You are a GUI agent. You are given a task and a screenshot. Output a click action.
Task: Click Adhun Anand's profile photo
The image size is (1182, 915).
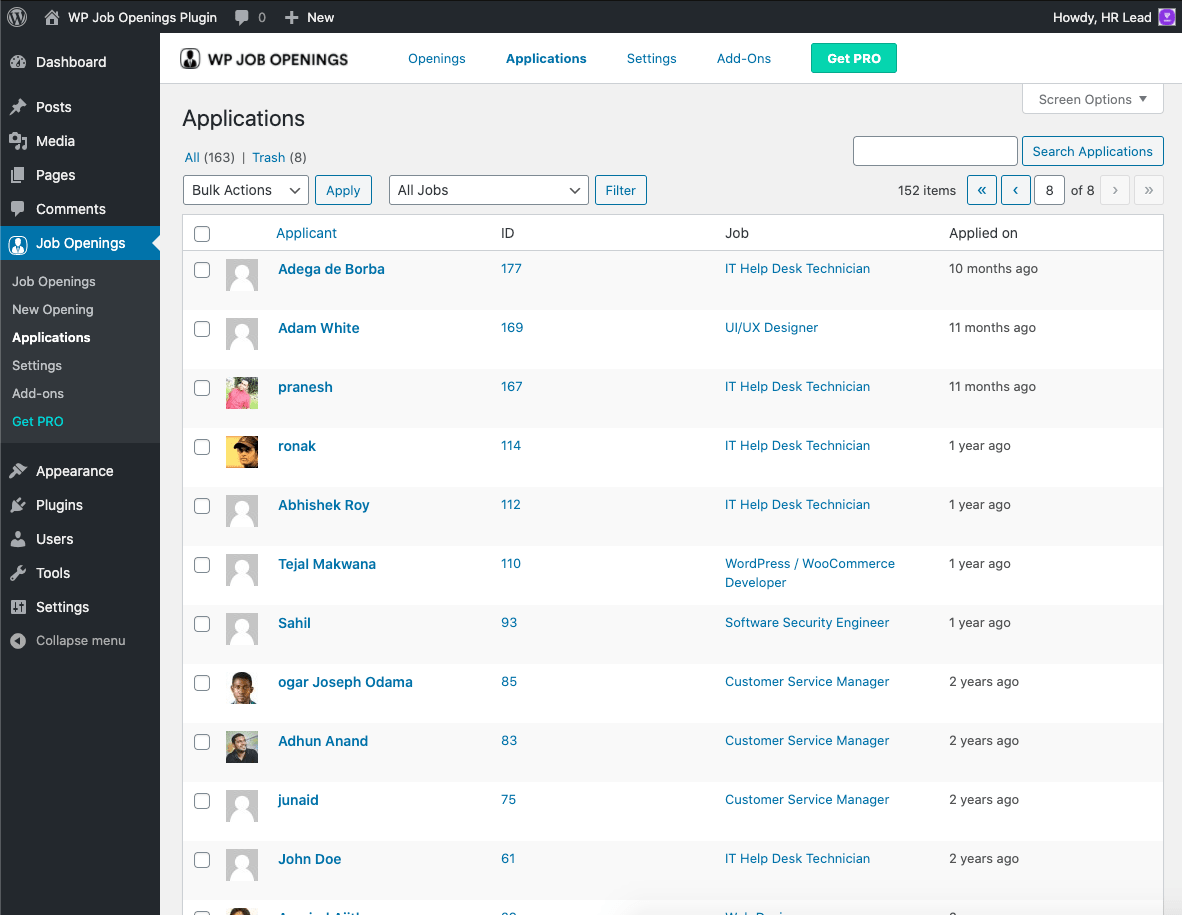(242, 747)
